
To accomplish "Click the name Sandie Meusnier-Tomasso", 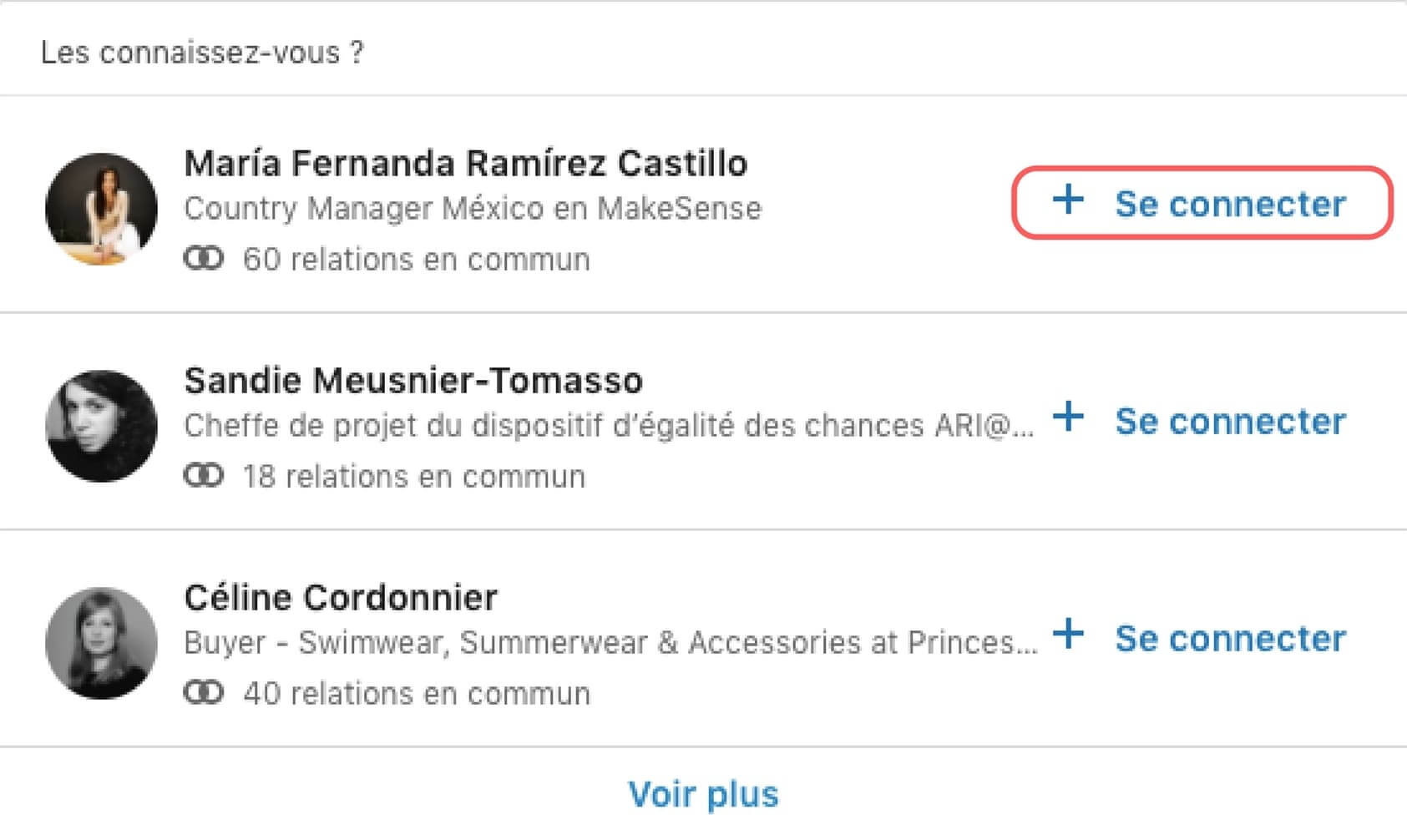I will point(414,381).
